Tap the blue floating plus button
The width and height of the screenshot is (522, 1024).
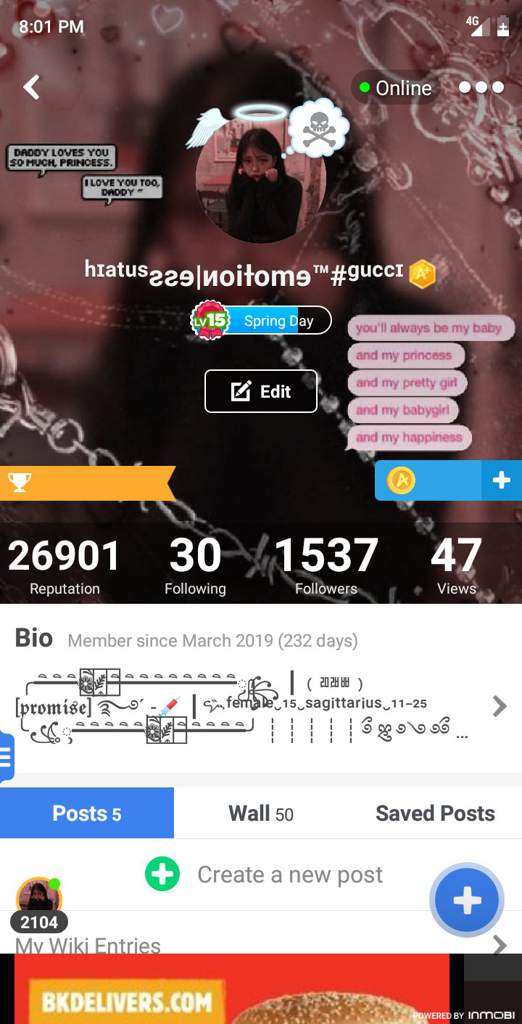click(x=466, y=901)
